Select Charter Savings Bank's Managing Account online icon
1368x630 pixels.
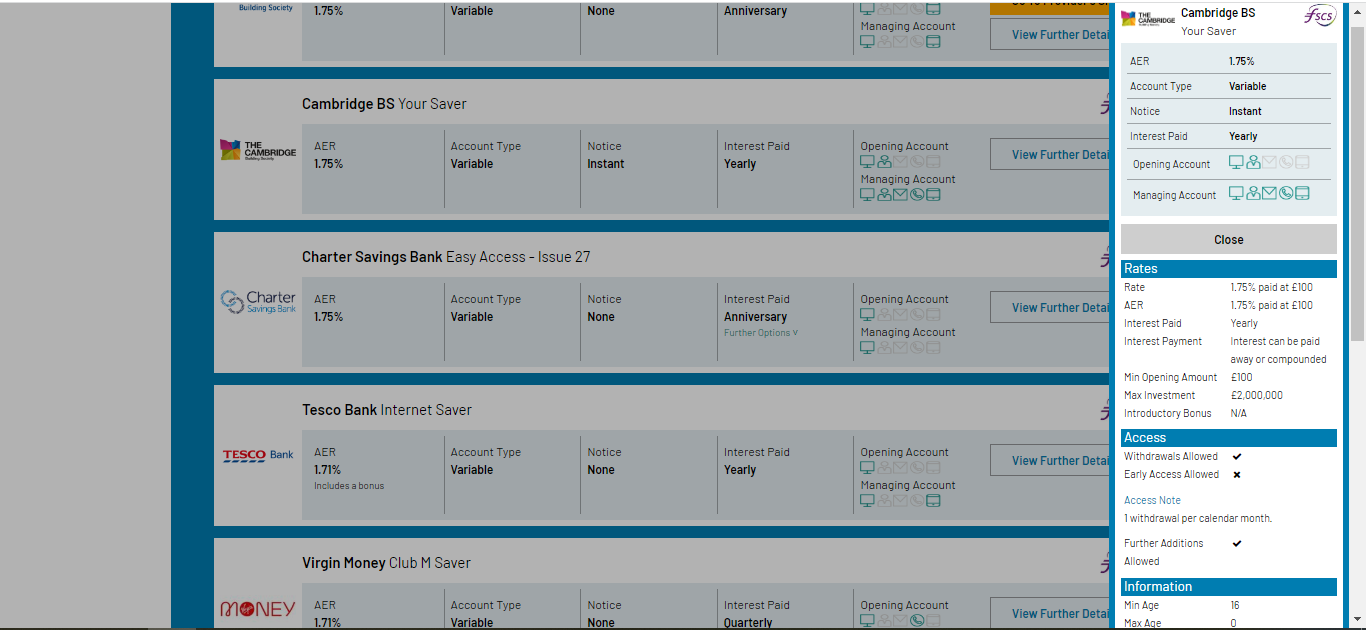pyautogui.click(x=868, y=347)
